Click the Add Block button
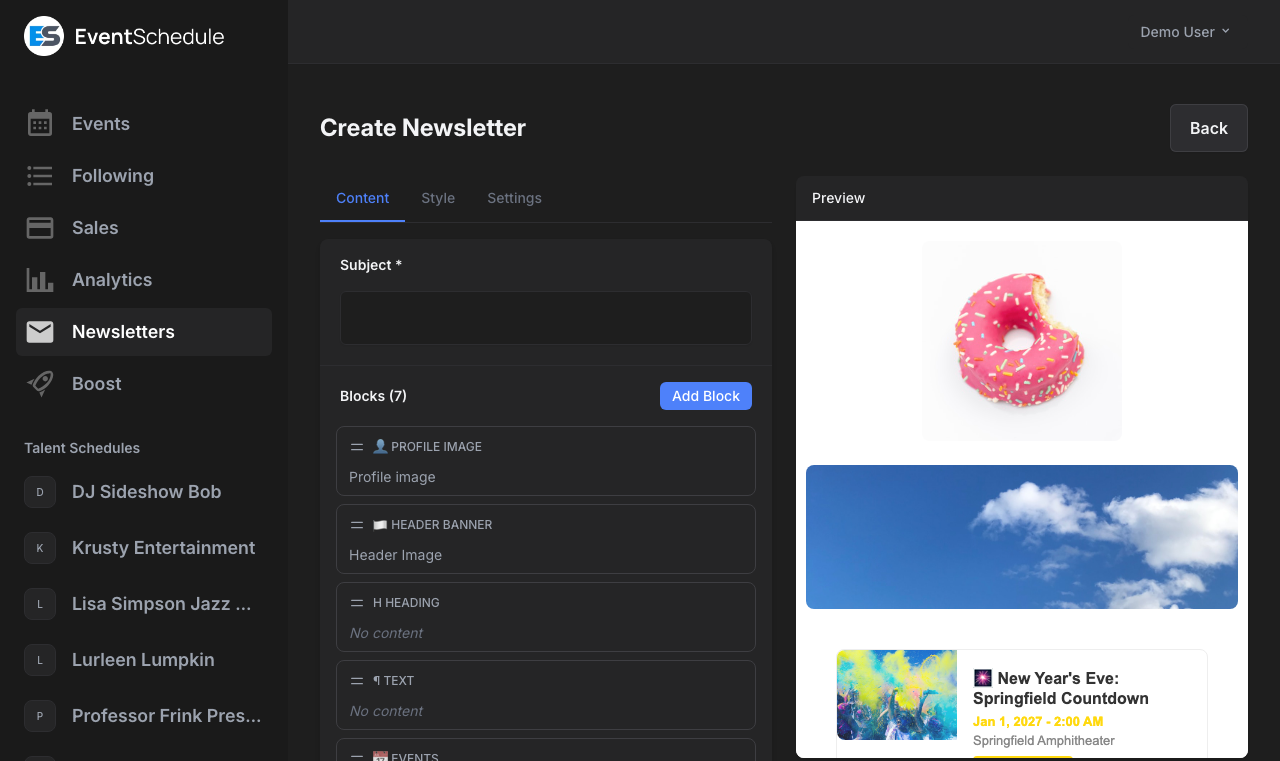This screenshot has height=761, width=1280. [x=705, y=396]
